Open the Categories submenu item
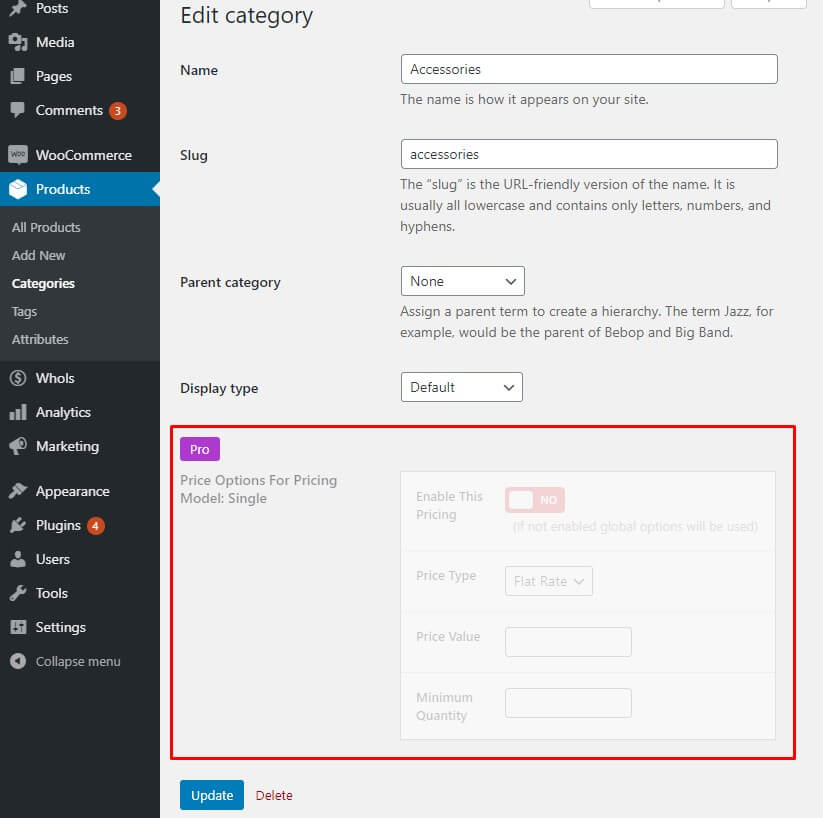 point(43,284)
